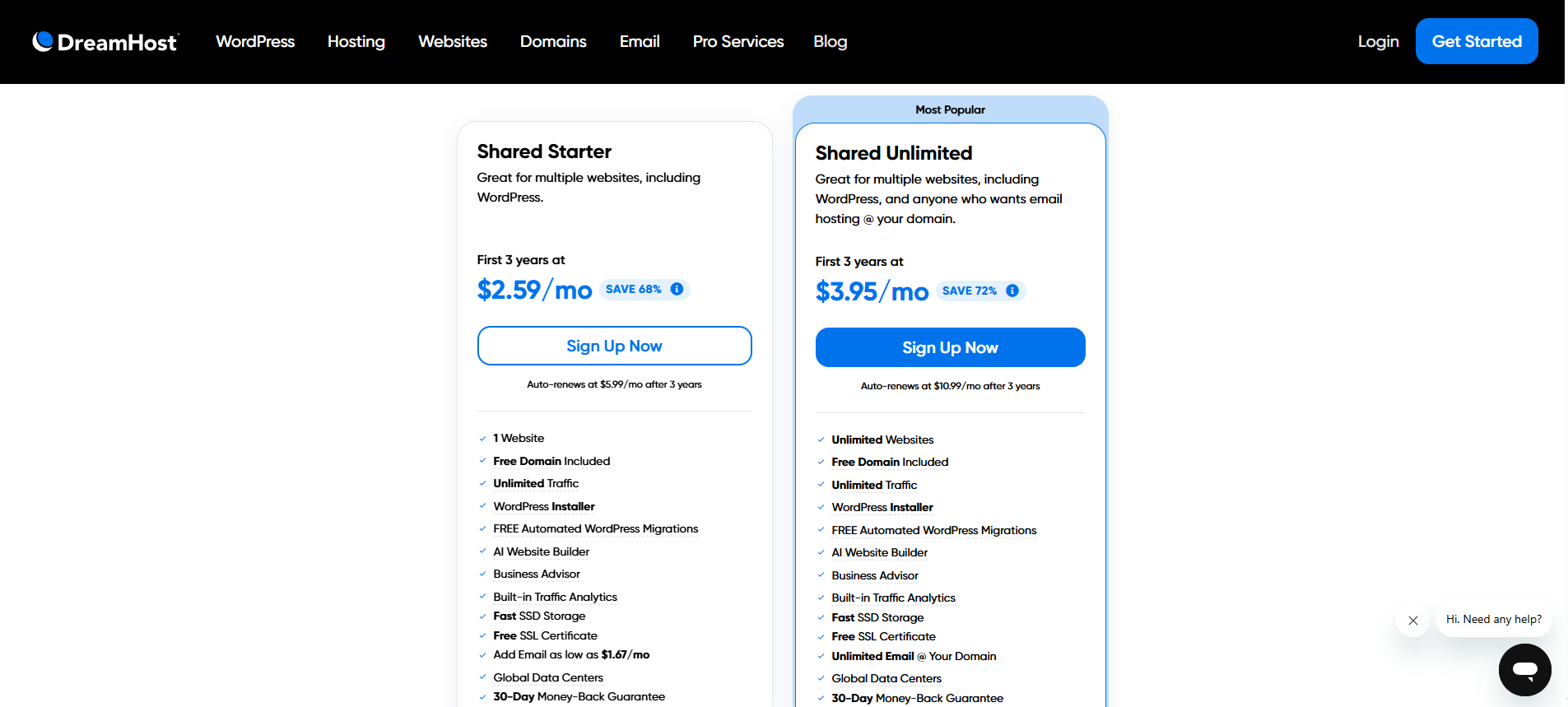Click the Shared Unlimited plan heading
The width and height of the screenshot is (1568, 707).
click(894, 153)
